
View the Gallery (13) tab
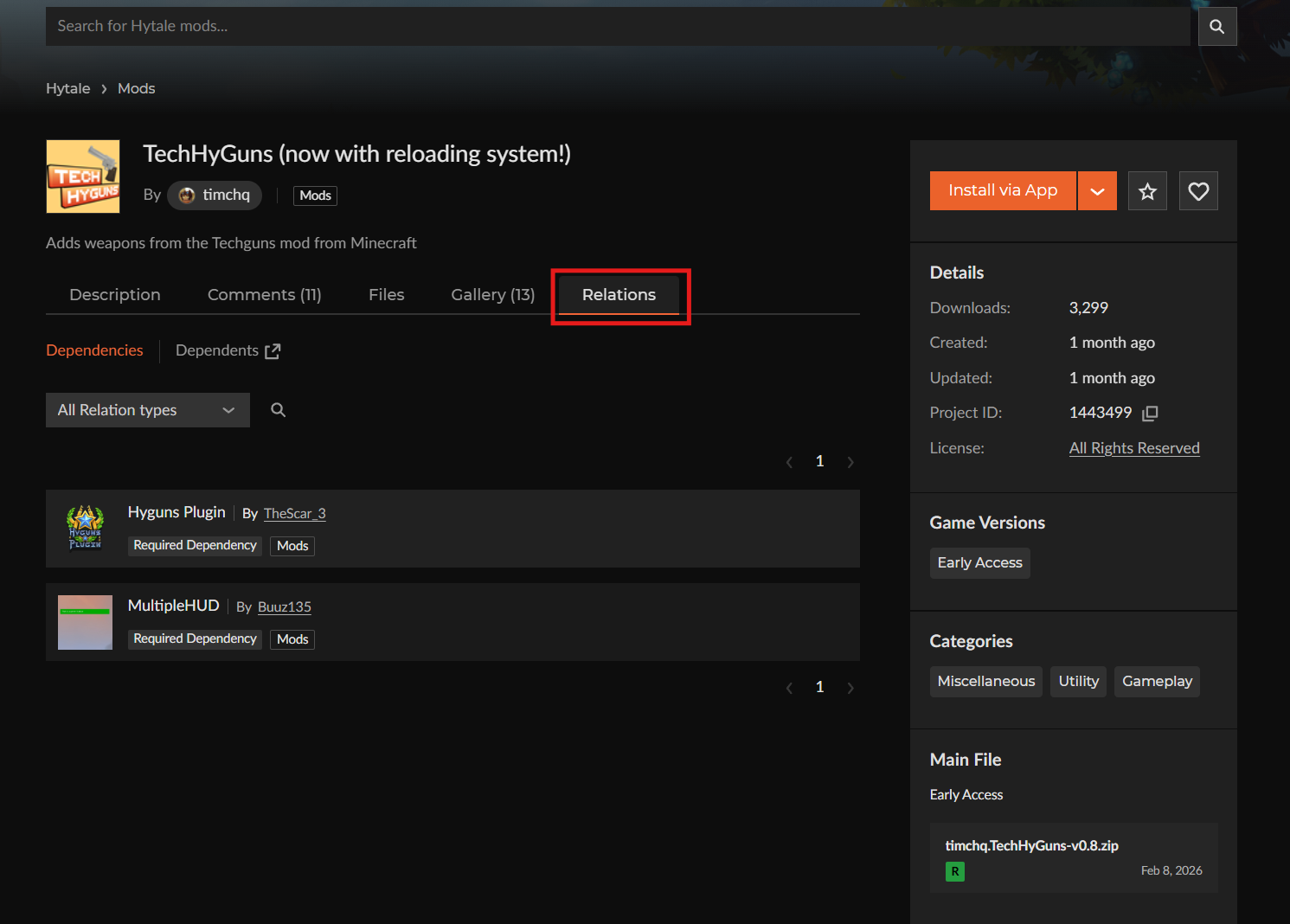click(x=493, y=295)
